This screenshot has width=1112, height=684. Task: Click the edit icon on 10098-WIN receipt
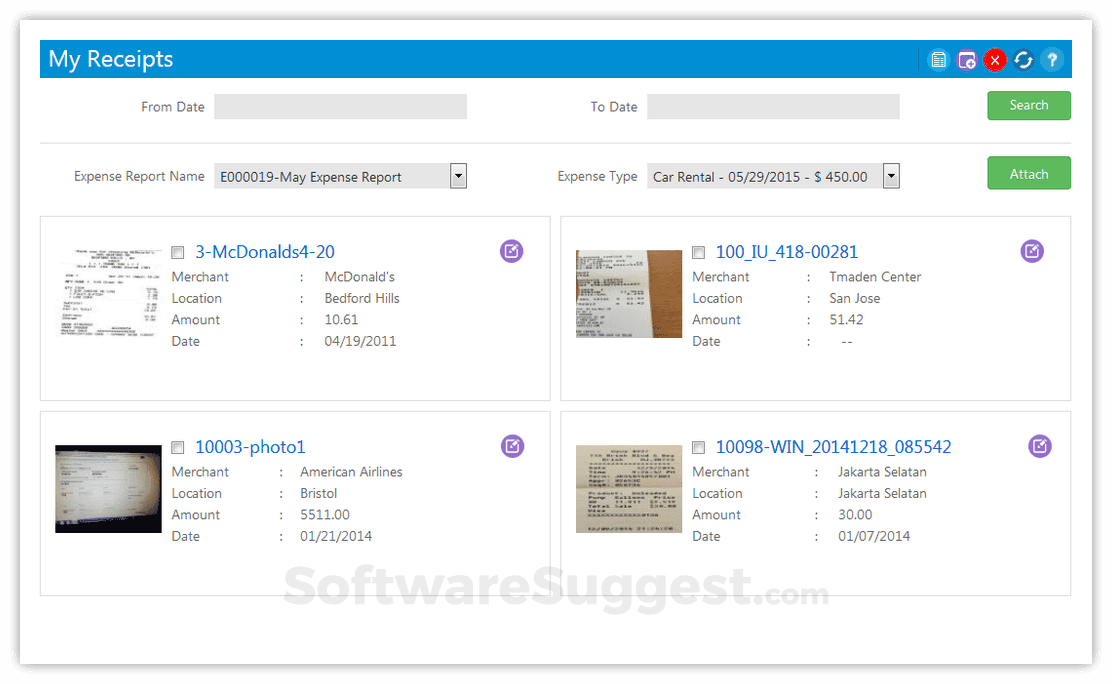click(x=1040, y=446)
